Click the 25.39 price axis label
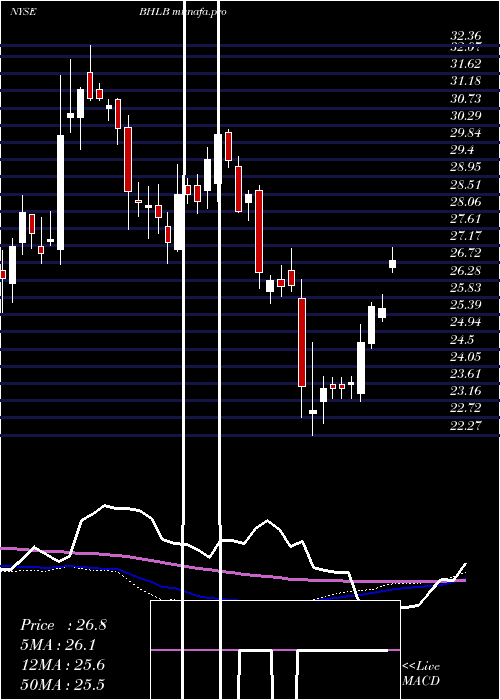This screenshot has height=700, width=500. pos(466,305)
